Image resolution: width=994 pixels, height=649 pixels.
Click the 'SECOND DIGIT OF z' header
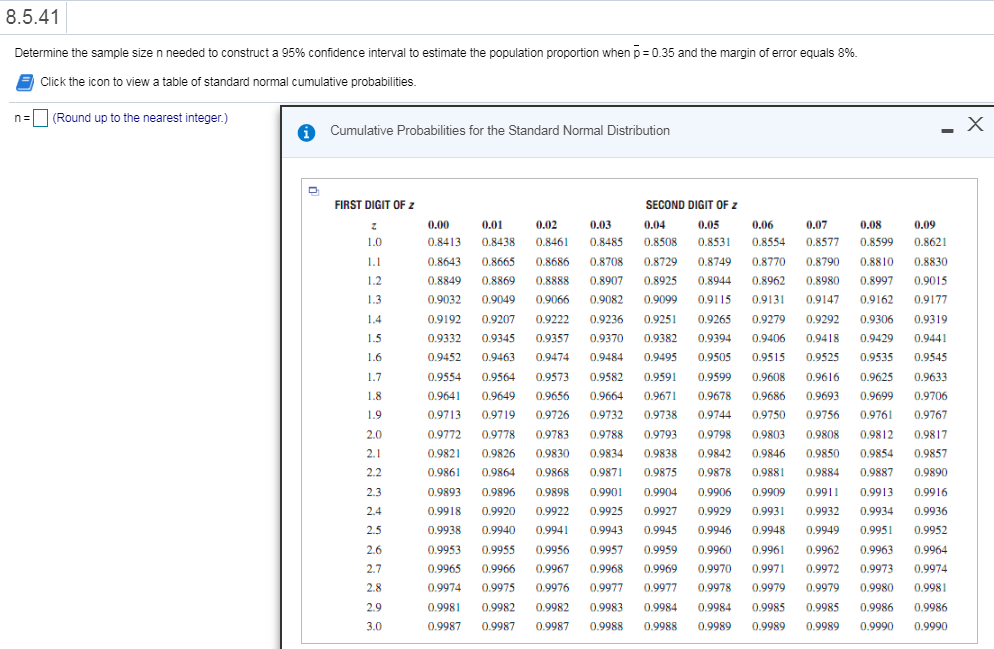click(x=691, y=205)
